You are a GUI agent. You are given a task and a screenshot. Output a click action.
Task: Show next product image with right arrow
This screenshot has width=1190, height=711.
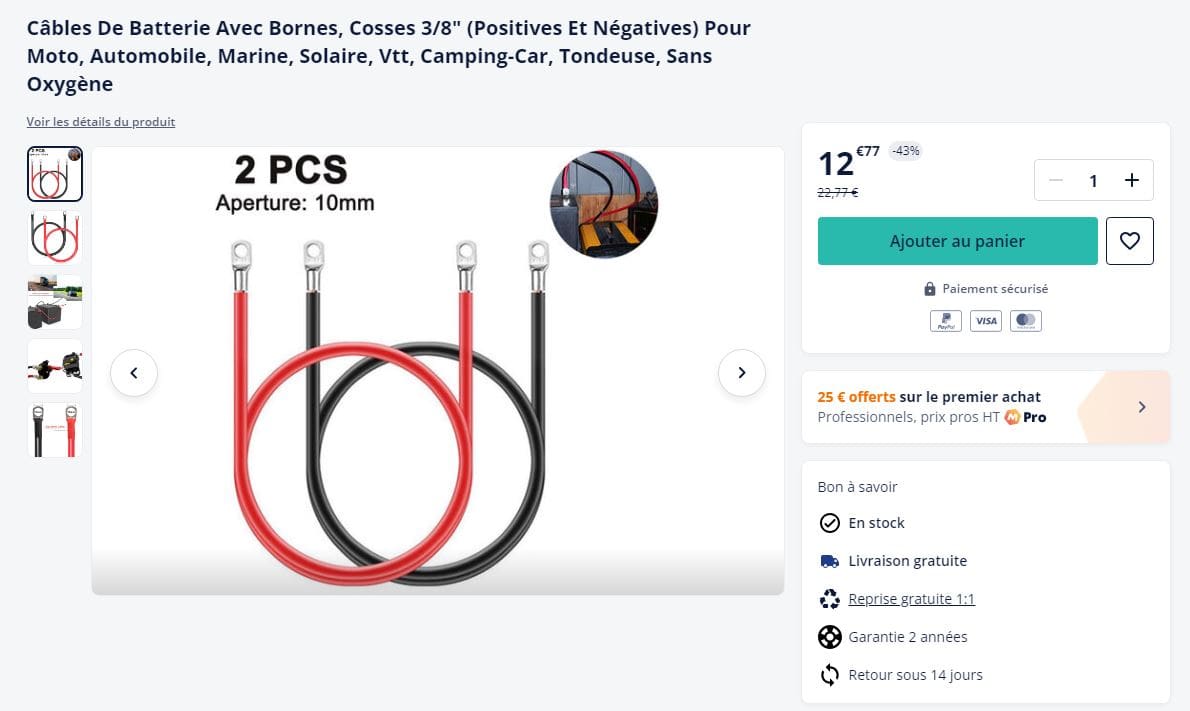coord(741,373)
